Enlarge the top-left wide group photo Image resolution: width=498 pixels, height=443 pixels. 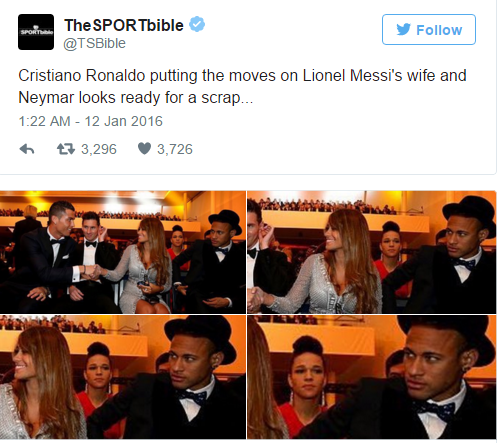click(123, 252)
